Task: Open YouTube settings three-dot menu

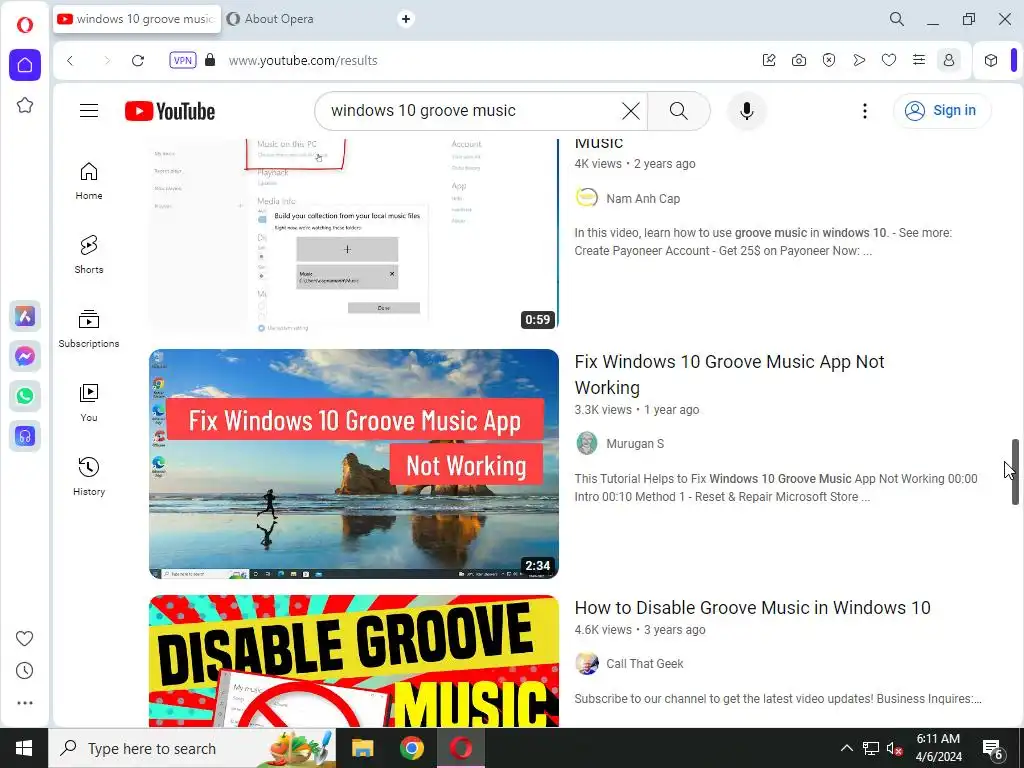Action: [x=865, y=111]
